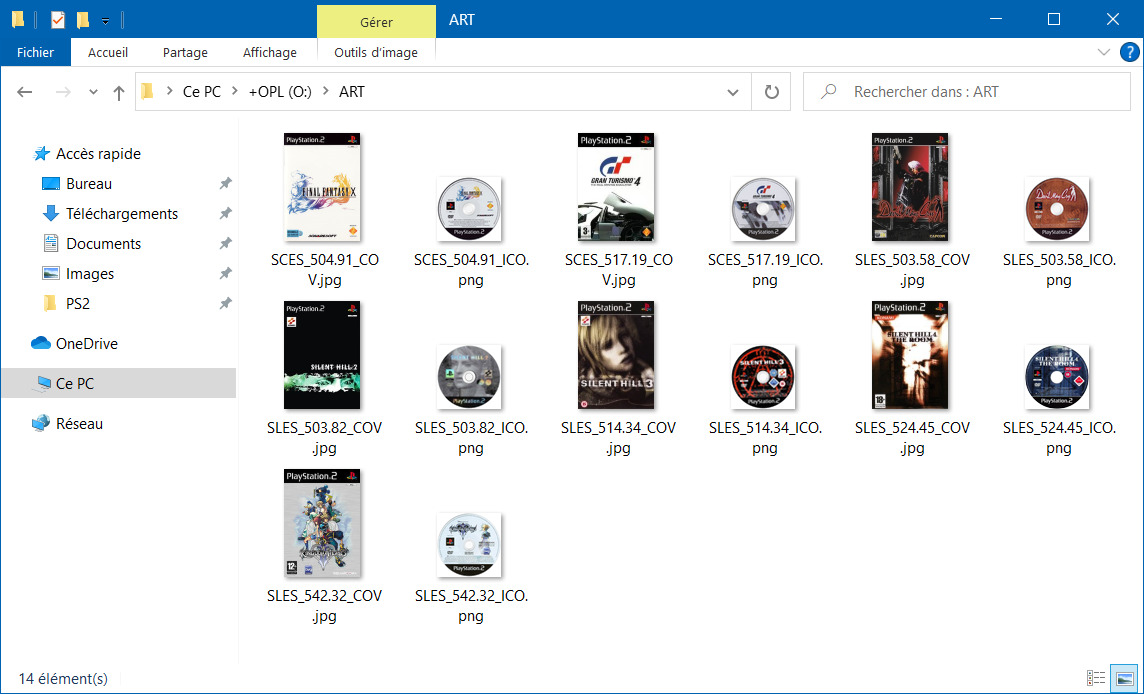The height and width of the screenshot is (694, 1144).
Task: Click the ART breadcrumb in address bar
Action: [352, 92]
